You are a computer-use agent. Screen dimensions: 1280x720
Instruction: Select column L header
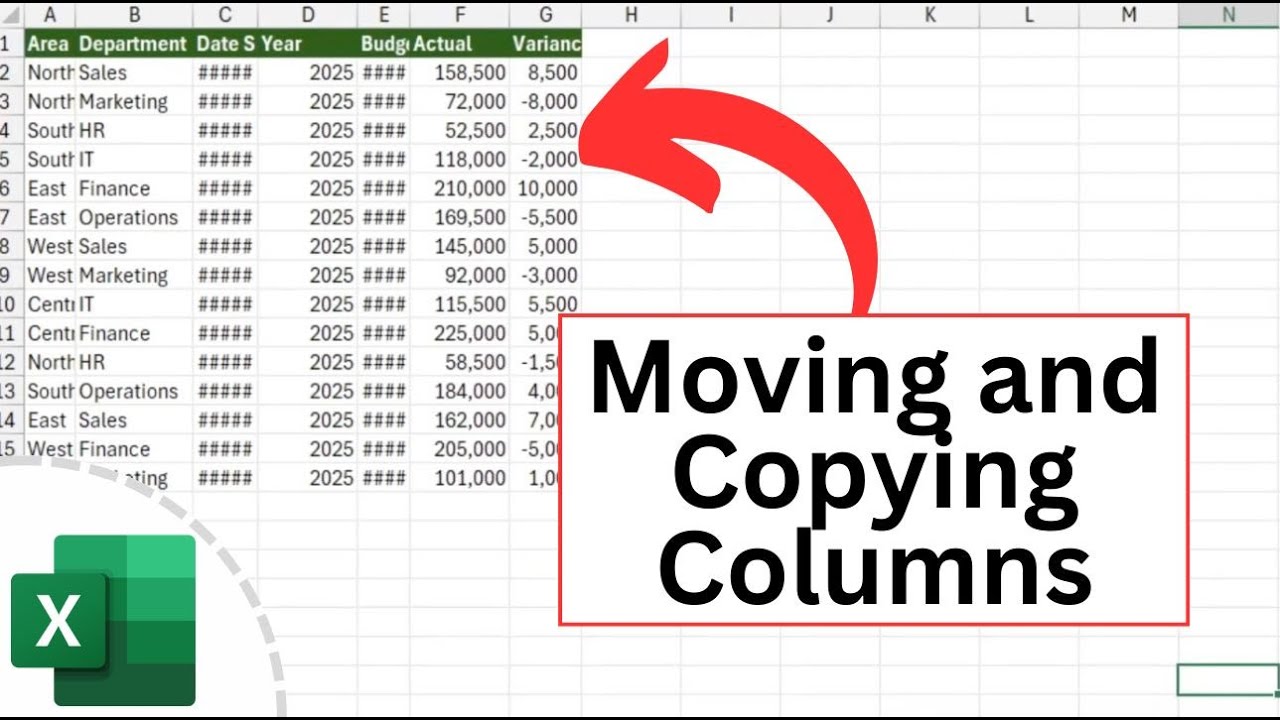point(1029,14)
